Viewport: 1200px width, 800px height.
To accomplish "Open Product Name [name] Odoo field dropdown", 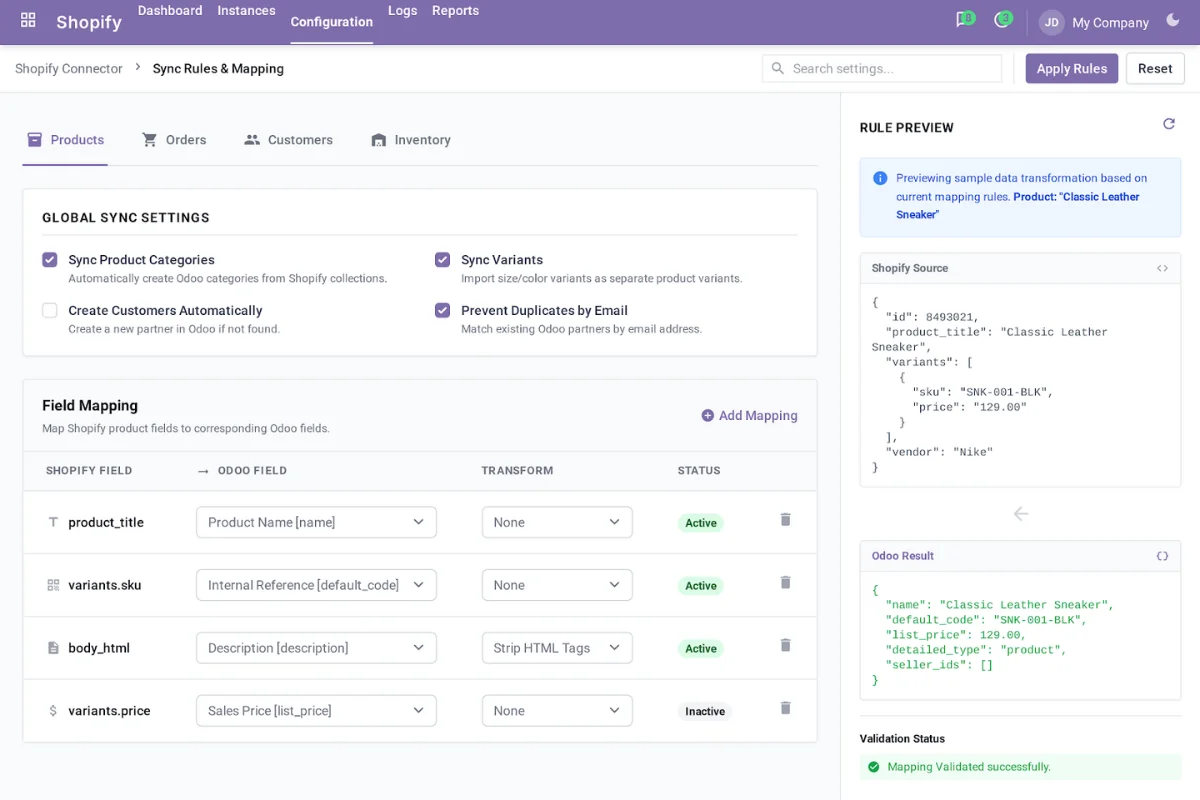I will coord(316,522).
